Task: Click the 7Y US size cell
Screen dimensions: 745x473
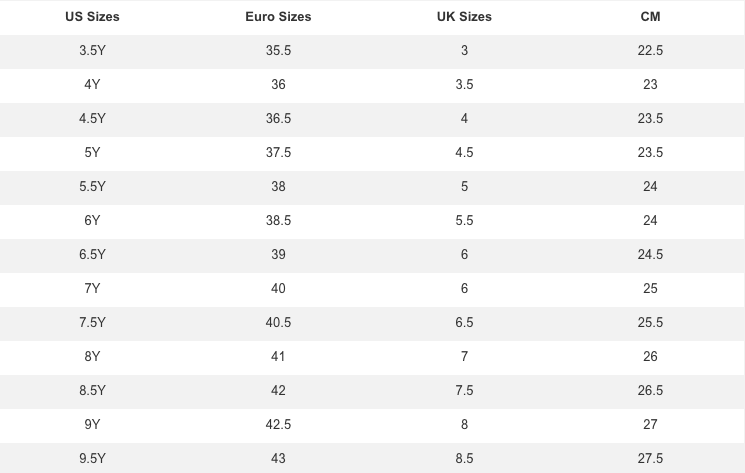Action: click(x=92, y=288)
